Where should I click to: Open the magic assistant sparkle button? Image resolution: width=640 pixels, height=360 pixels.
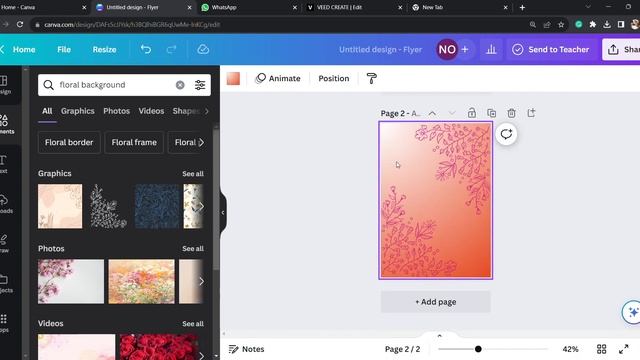pyautogui.click(x=633, y=312)
